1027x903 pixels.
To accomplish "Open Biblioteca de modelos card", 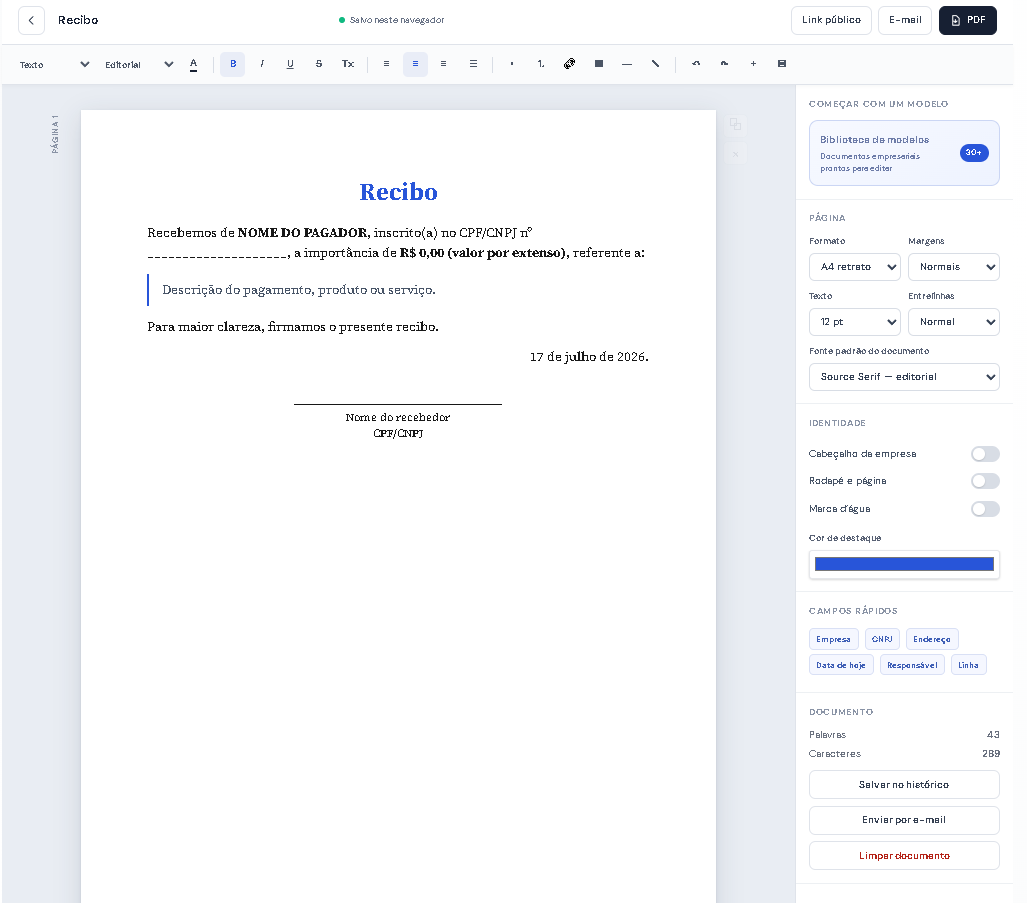I will tap(904, 153).
